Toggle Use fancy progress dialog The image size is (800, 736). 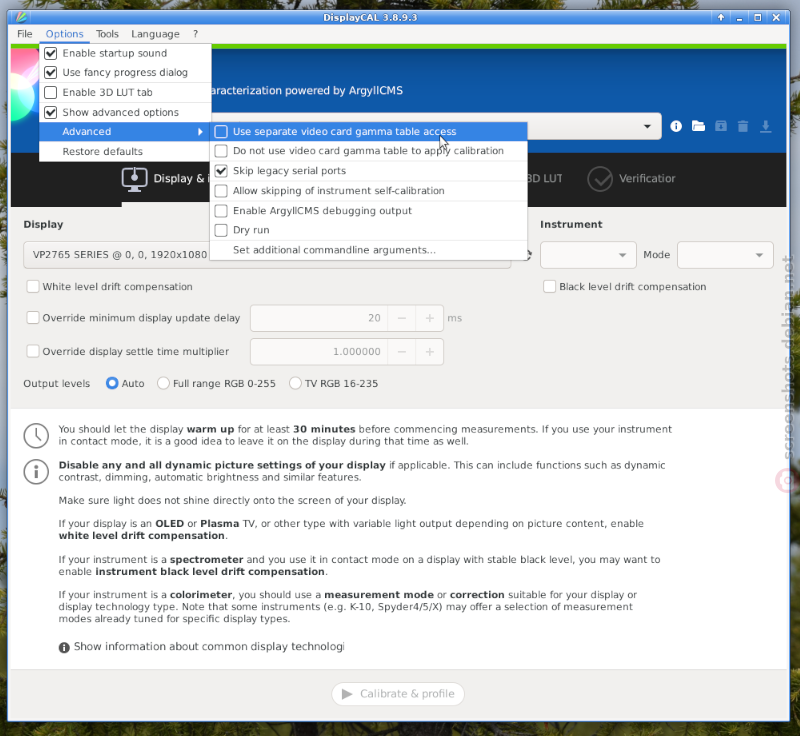125,72
